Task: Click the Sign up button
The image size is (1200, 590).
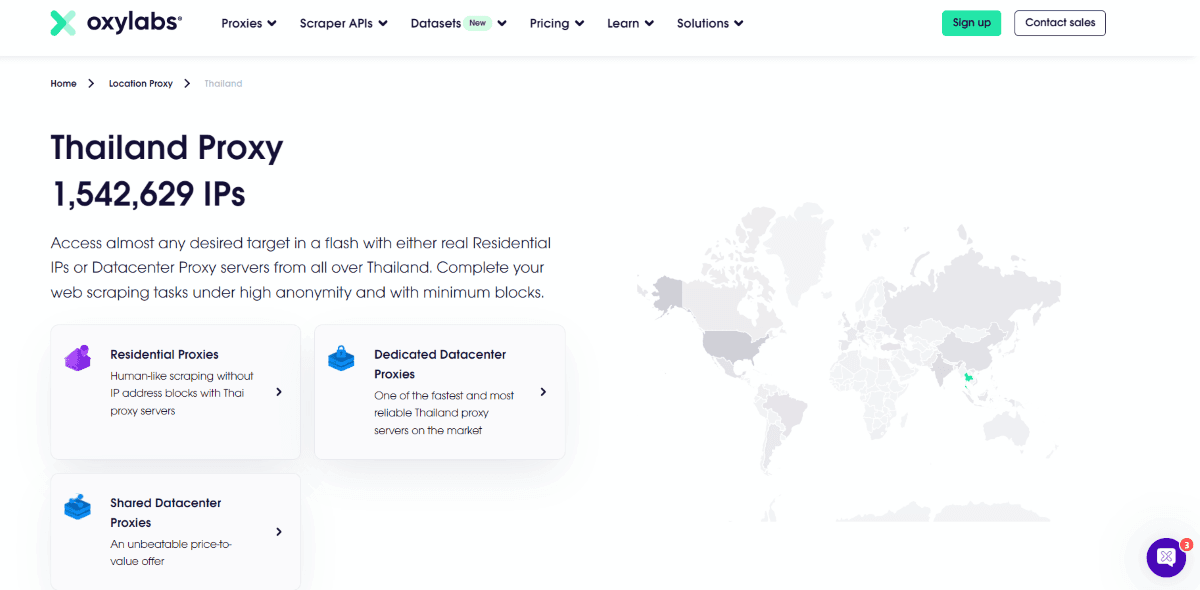Action: 971,23
